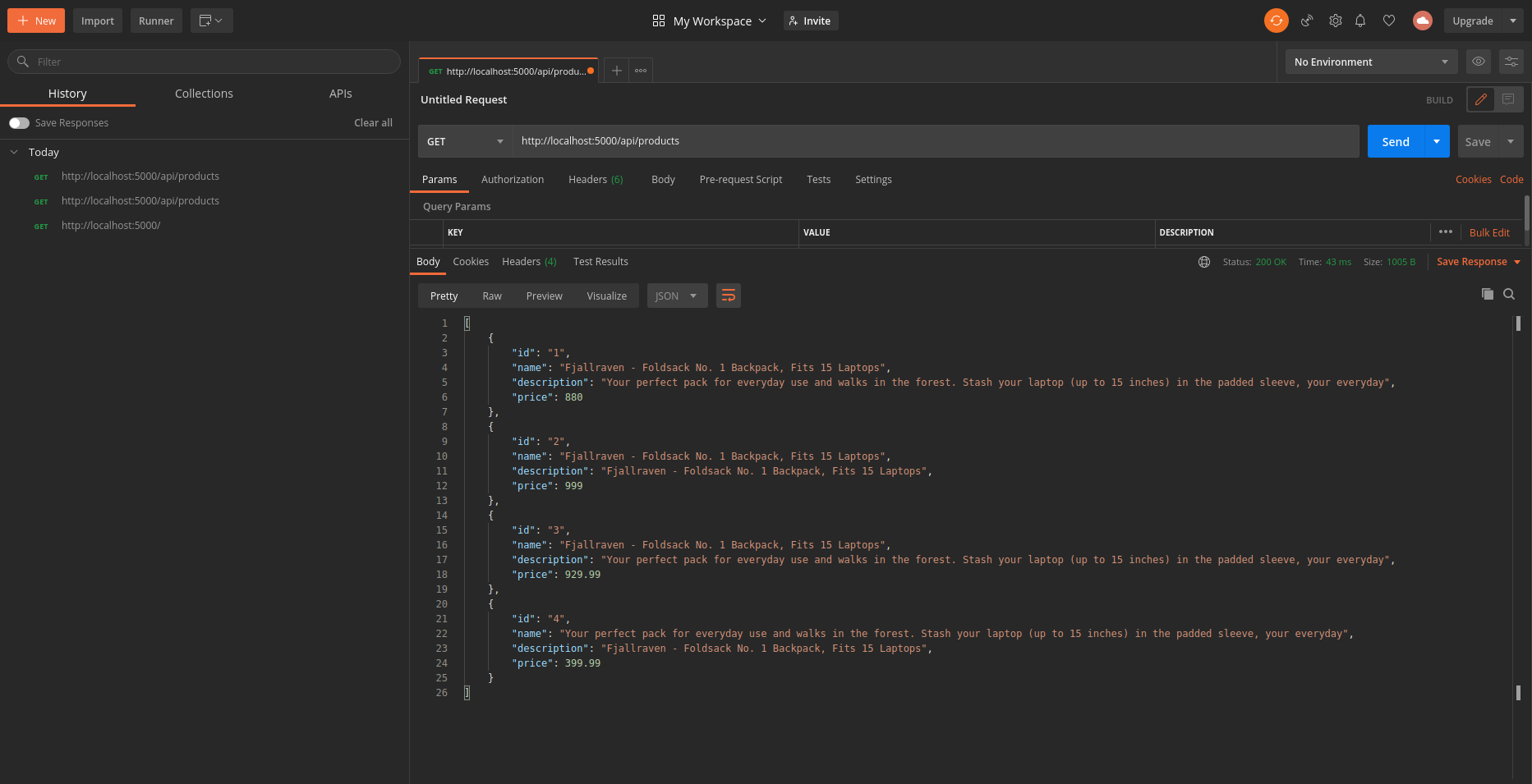Expand the No Environment dropdown
Viewport: 1532px width, 784px height.
pyautogui.click(x=1370, y=62)
